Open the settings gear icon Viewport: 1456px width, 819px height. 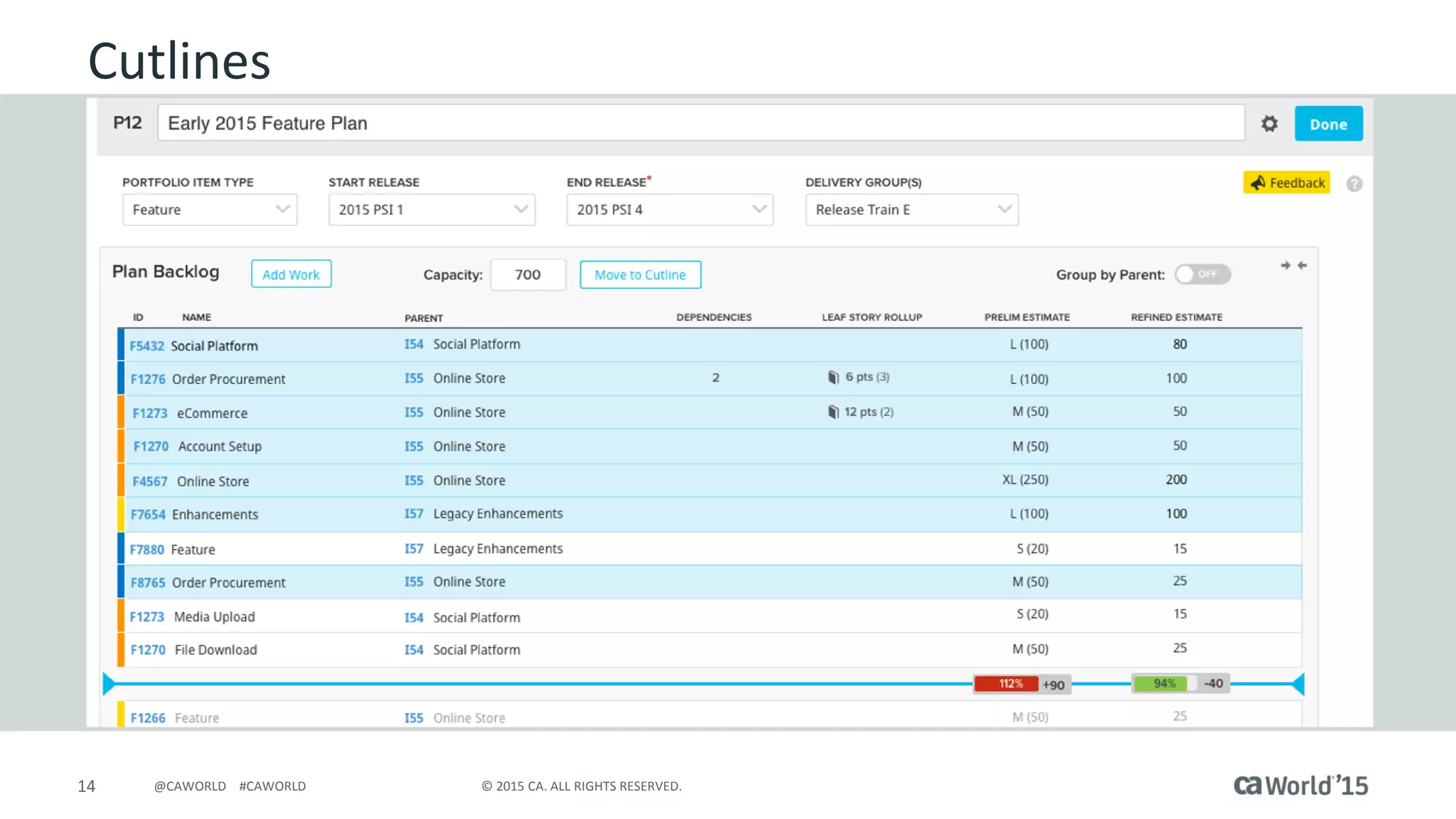coord(1269,124)
